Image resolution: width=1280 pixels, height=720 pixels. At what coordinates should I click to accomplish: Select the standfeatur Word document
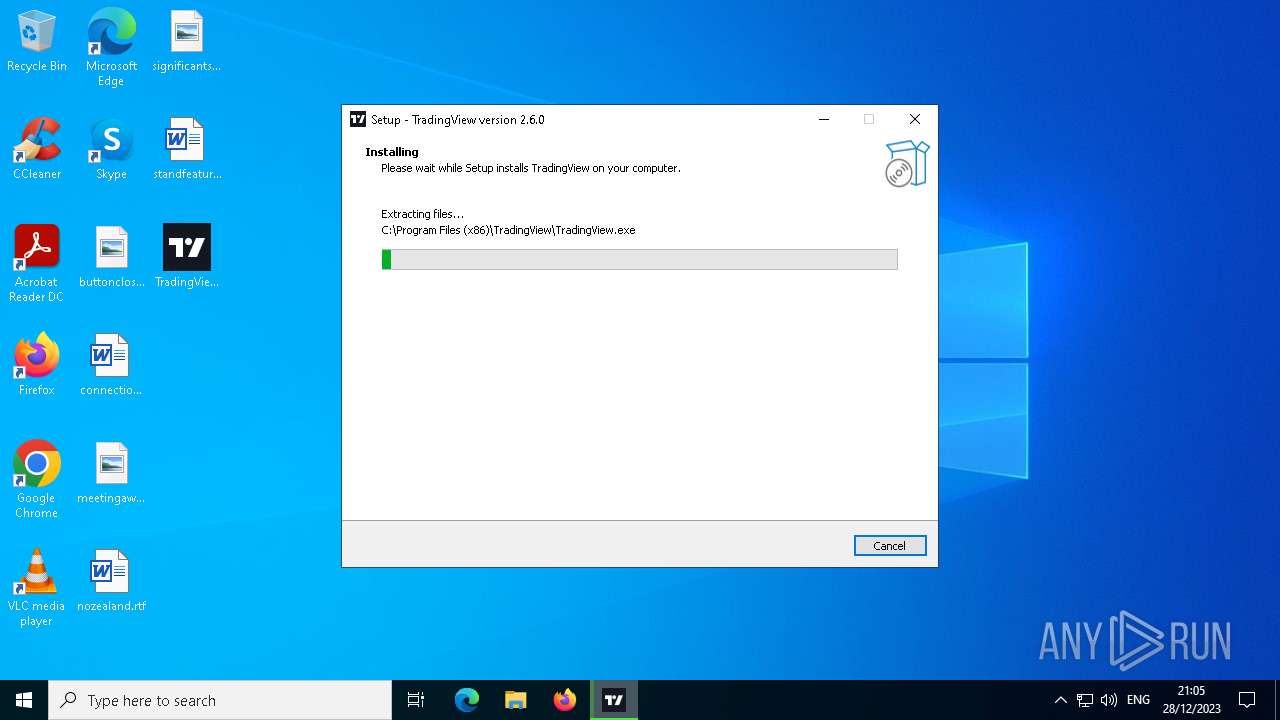pos(186,150)
